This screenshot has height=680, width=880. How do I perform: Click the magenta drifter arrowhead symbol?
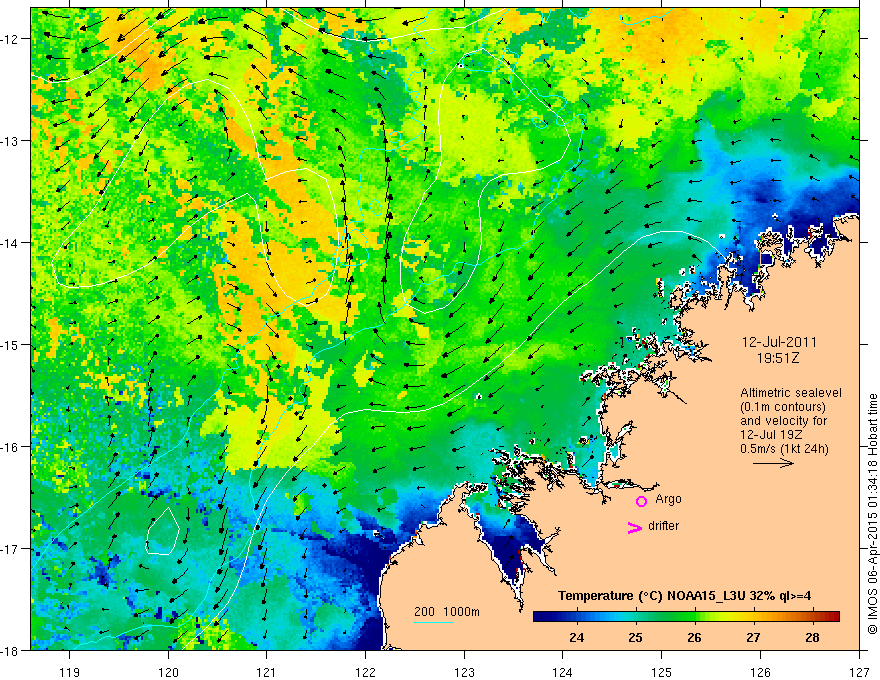(634, 527)
